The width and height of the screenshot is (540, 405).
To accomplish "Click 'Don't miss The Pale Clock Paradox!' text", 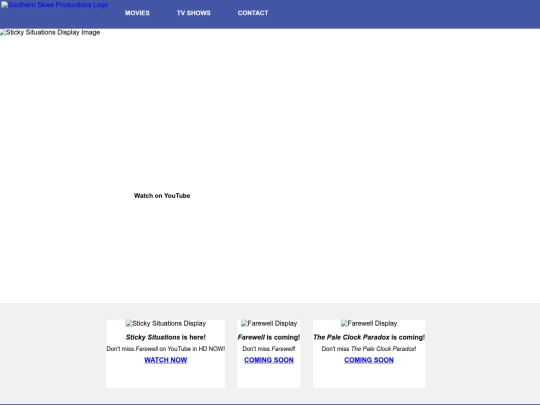I will [x=369, y=349].
